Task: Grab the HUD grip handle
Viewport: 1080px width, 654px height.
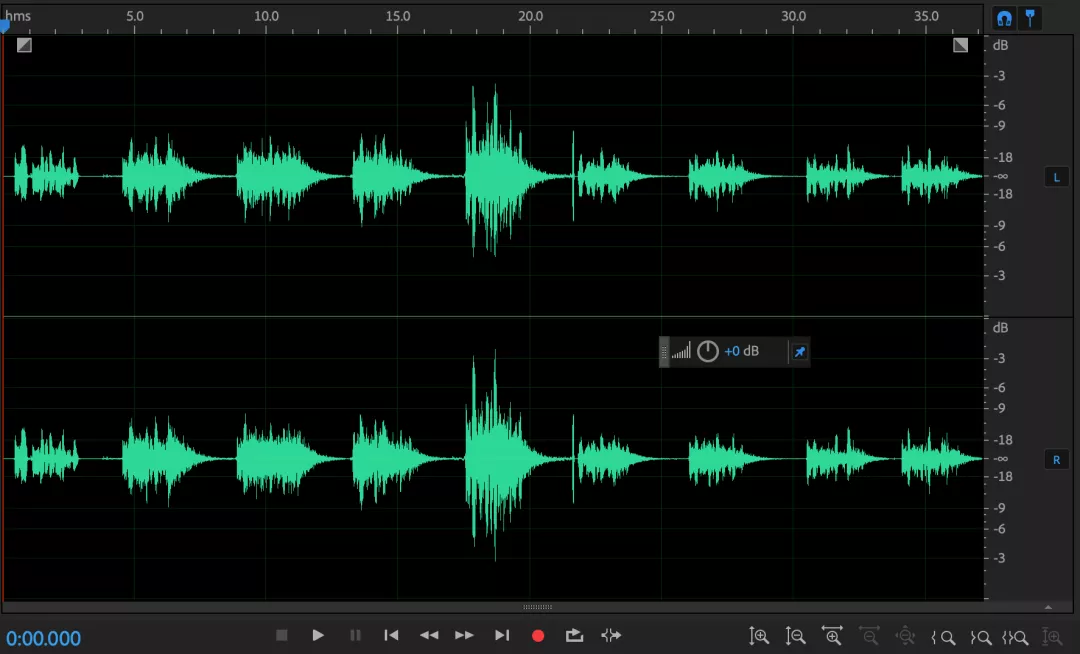Action: tap(664, 352)
